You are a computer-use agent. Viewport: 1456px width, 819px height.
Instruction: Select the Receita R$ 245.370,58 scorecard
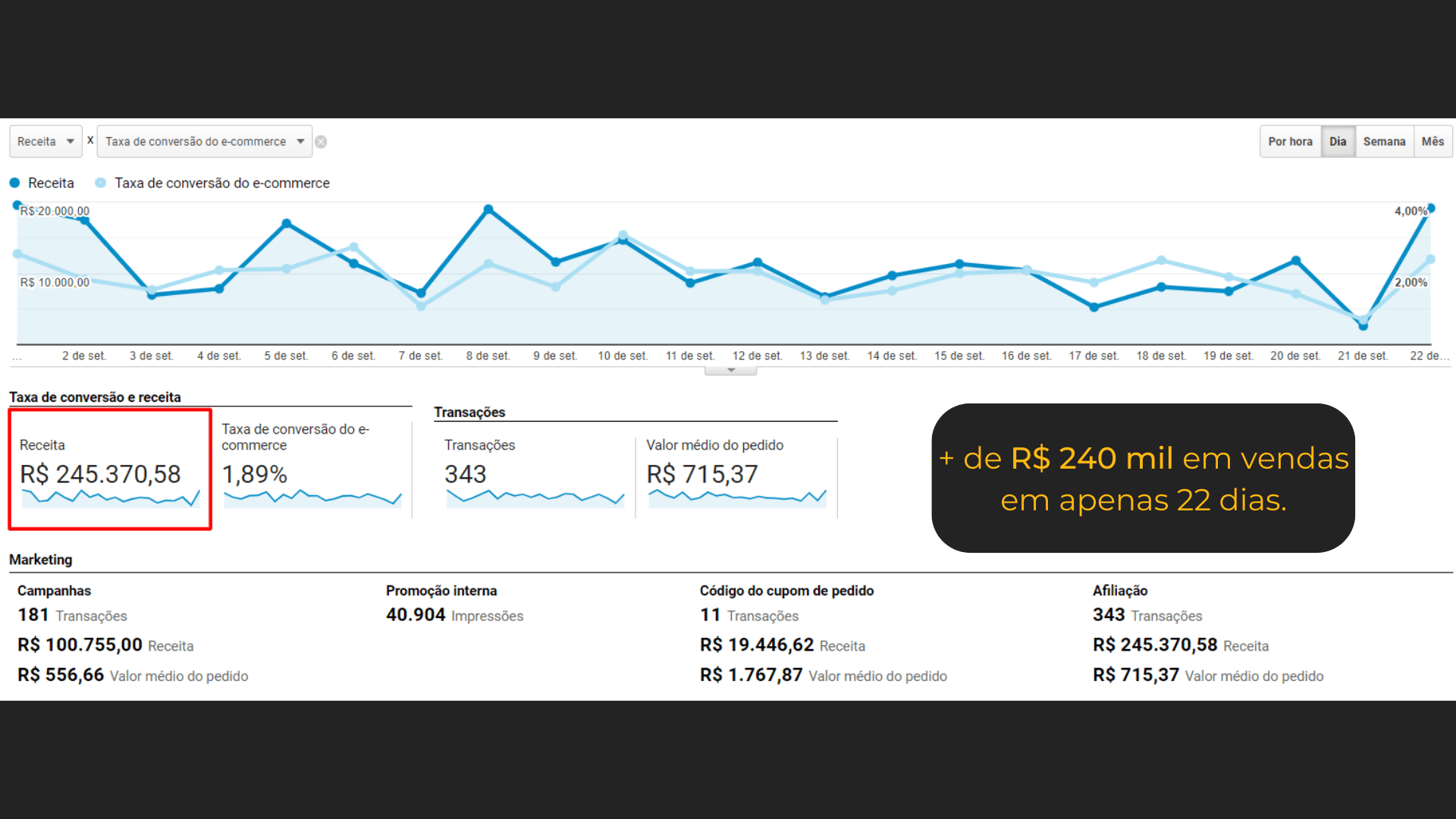click(110, 469)
